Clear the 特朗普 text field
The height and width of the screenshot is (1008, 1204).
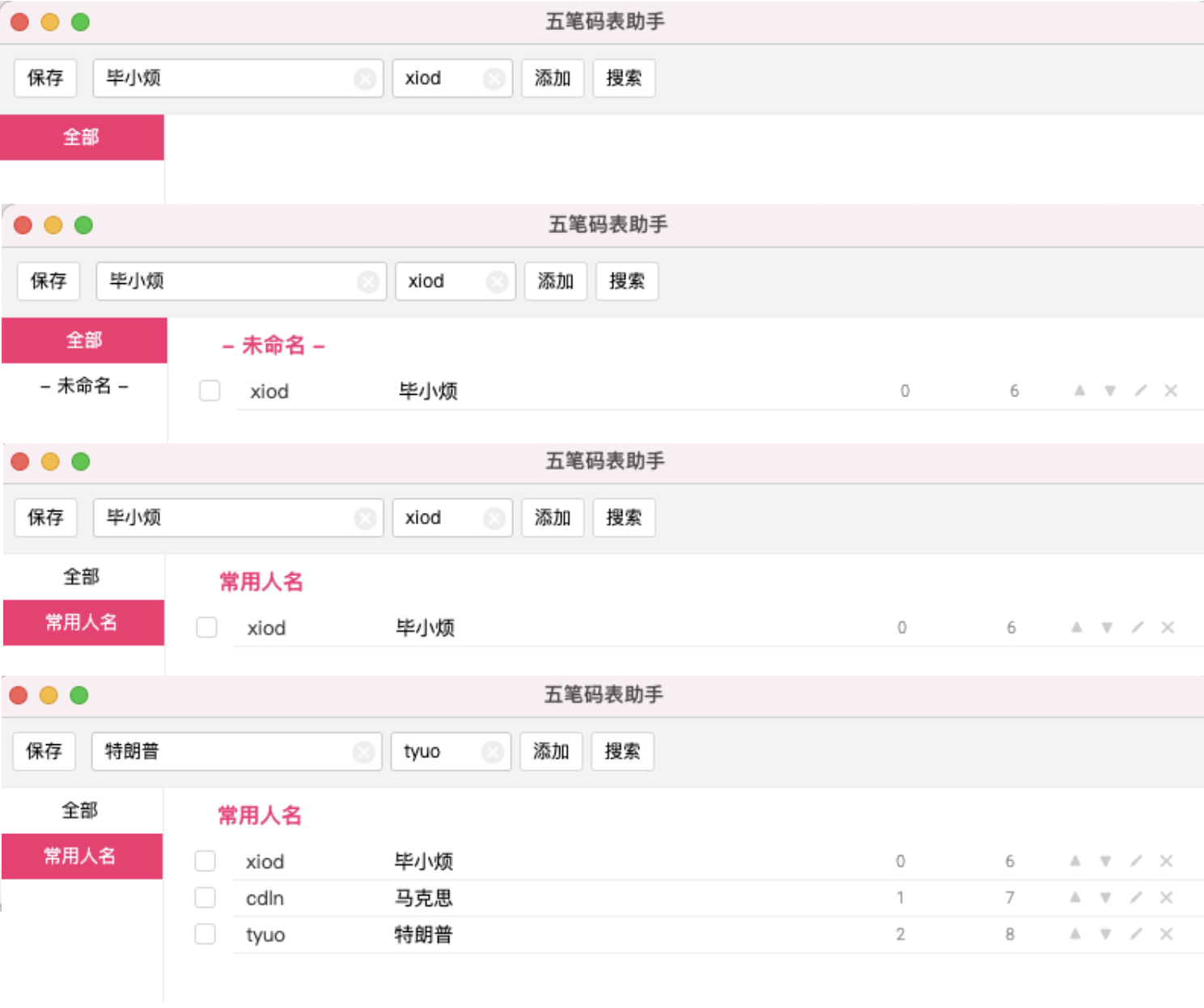(363, 752)
